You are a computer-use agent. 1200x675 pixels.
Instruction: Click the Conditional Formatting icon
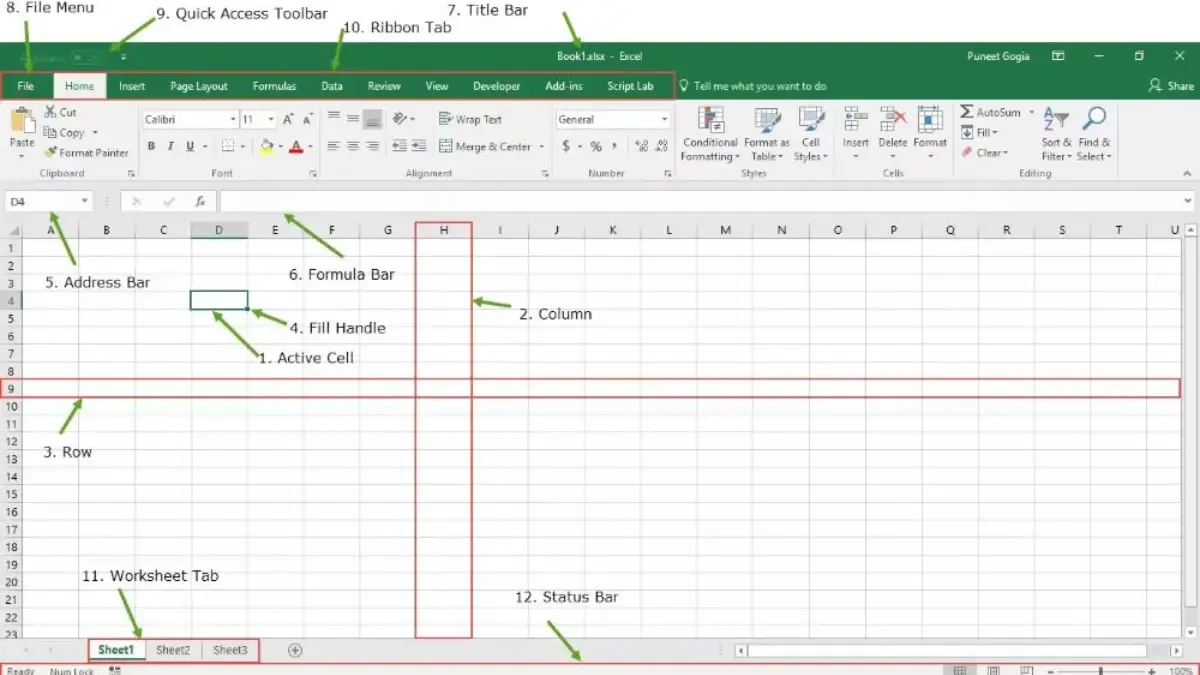711,121
